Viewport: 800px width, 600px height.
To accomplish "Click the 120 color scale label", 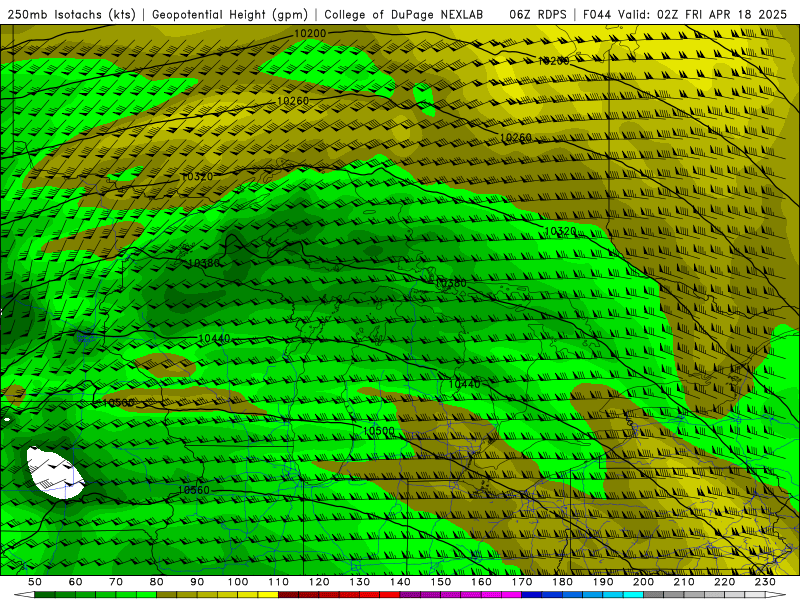I will [x=319, y=582].
